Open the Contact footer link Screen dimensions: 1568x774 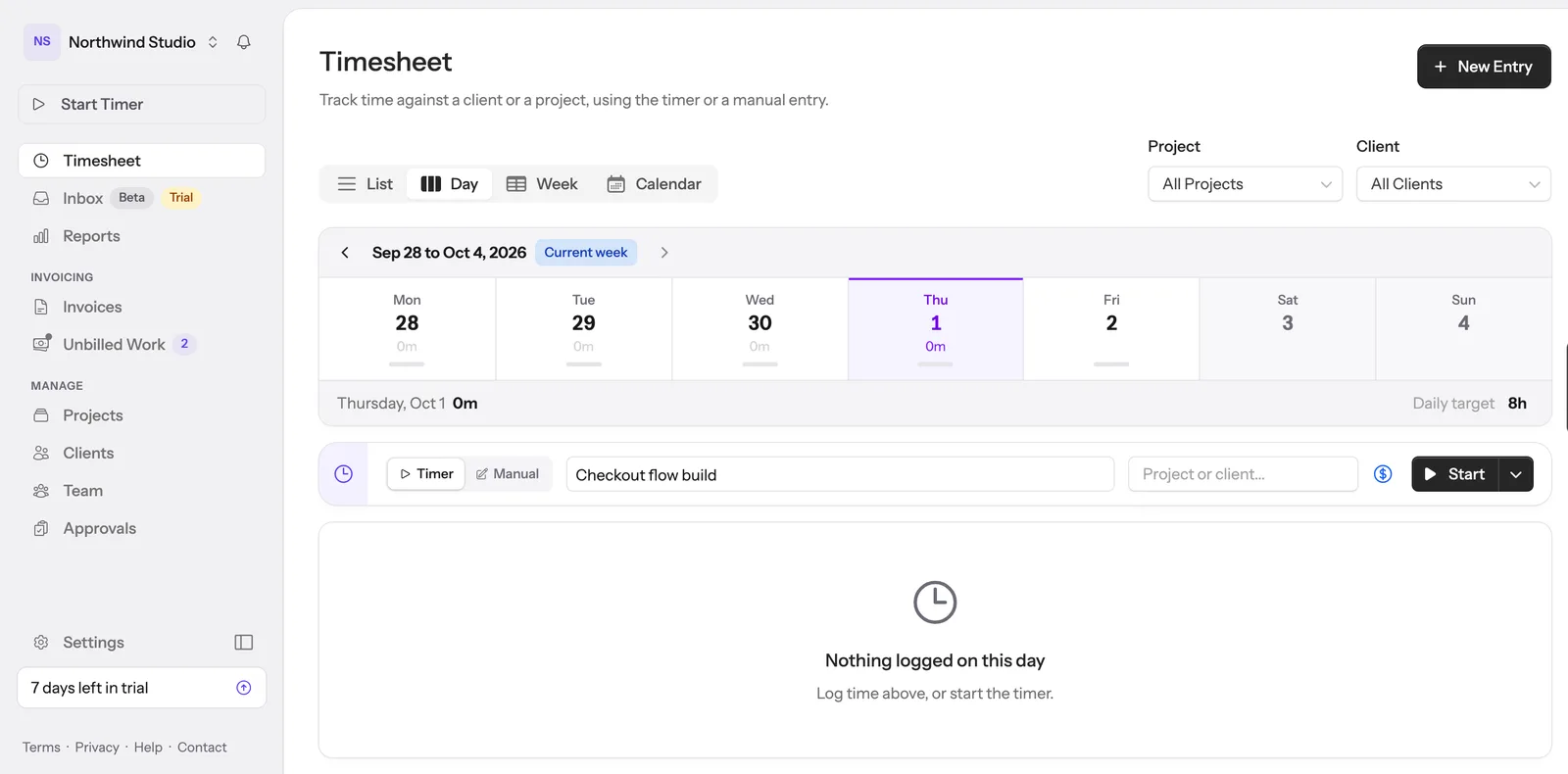pyautogui.click(x=202, y=748)
